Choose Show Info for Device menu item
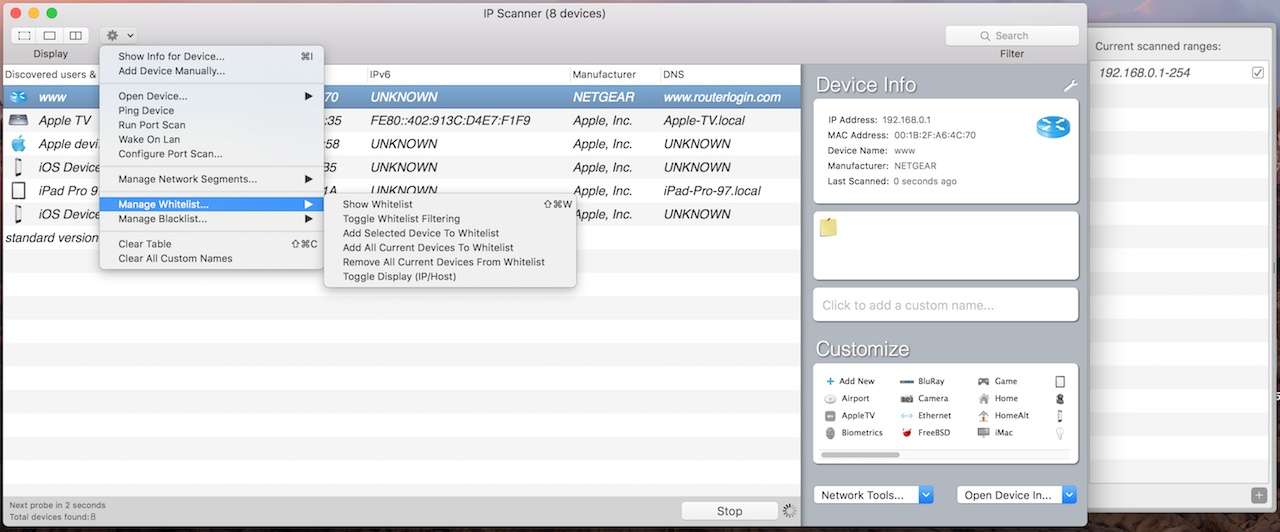1280x532 pixels. (211, 57)
